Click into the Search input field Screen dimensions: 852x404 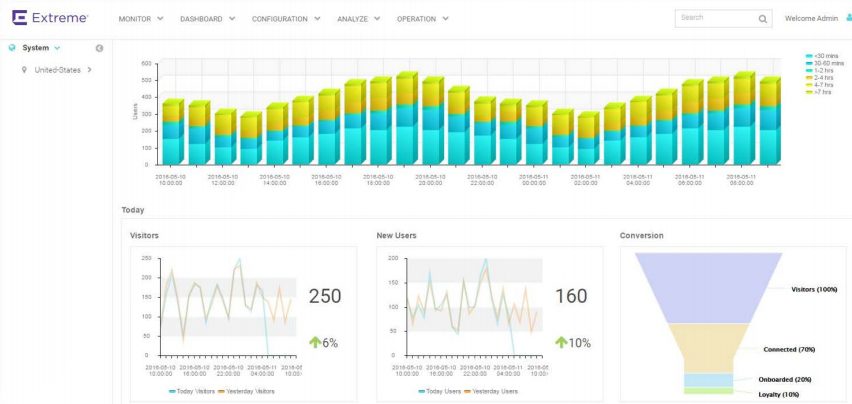(714, 18)
